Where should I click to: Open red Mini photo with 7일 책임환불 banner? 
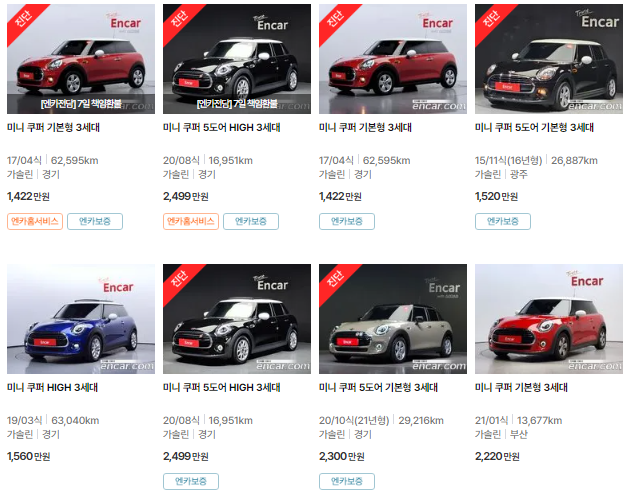81,59
